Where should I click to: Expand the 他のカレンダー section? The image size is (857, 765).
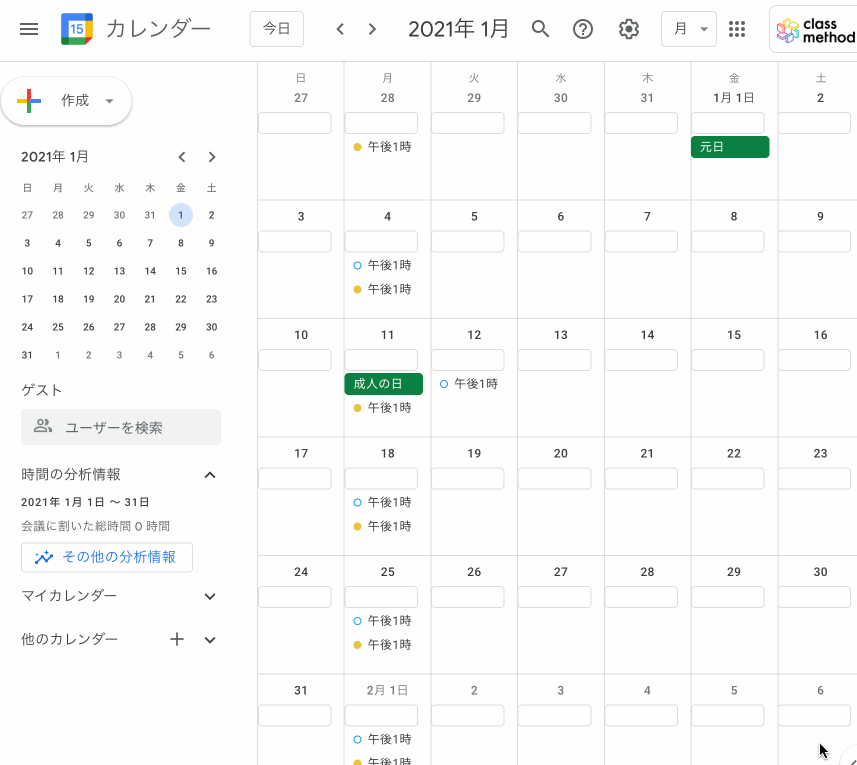[x=210, y=639]
